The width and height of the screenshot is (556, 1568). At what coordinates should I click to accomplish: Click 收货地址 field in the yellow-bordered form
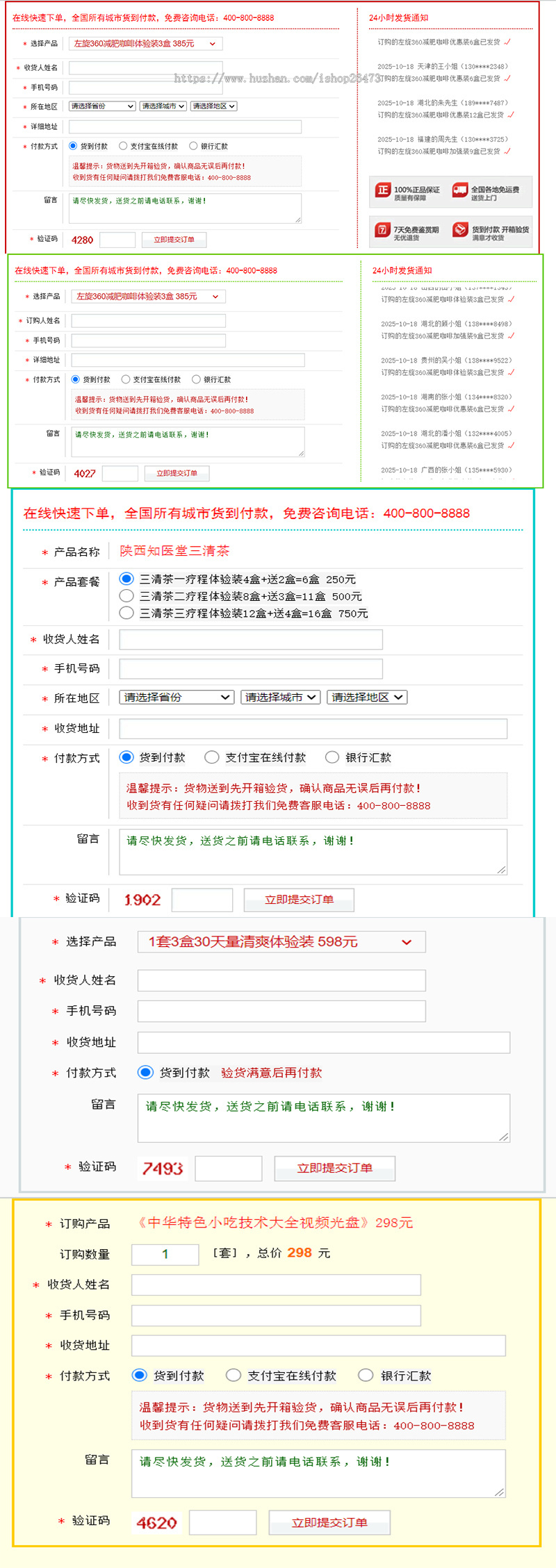(318, 1346)
